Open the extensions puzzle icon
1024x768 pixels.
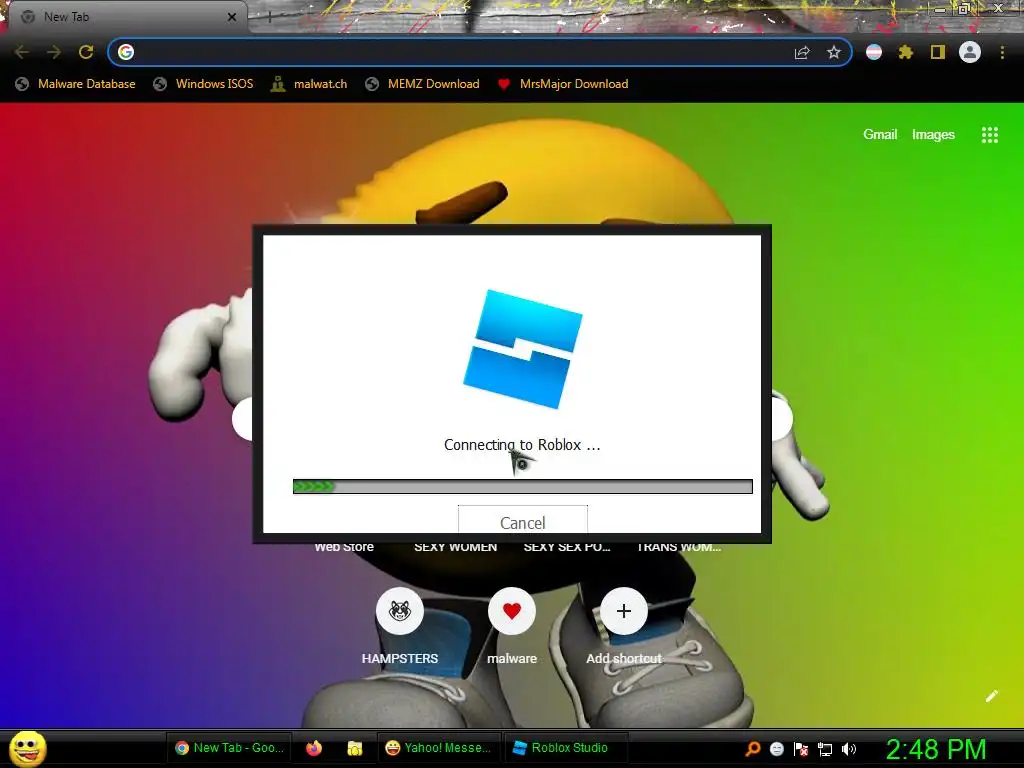905,52
